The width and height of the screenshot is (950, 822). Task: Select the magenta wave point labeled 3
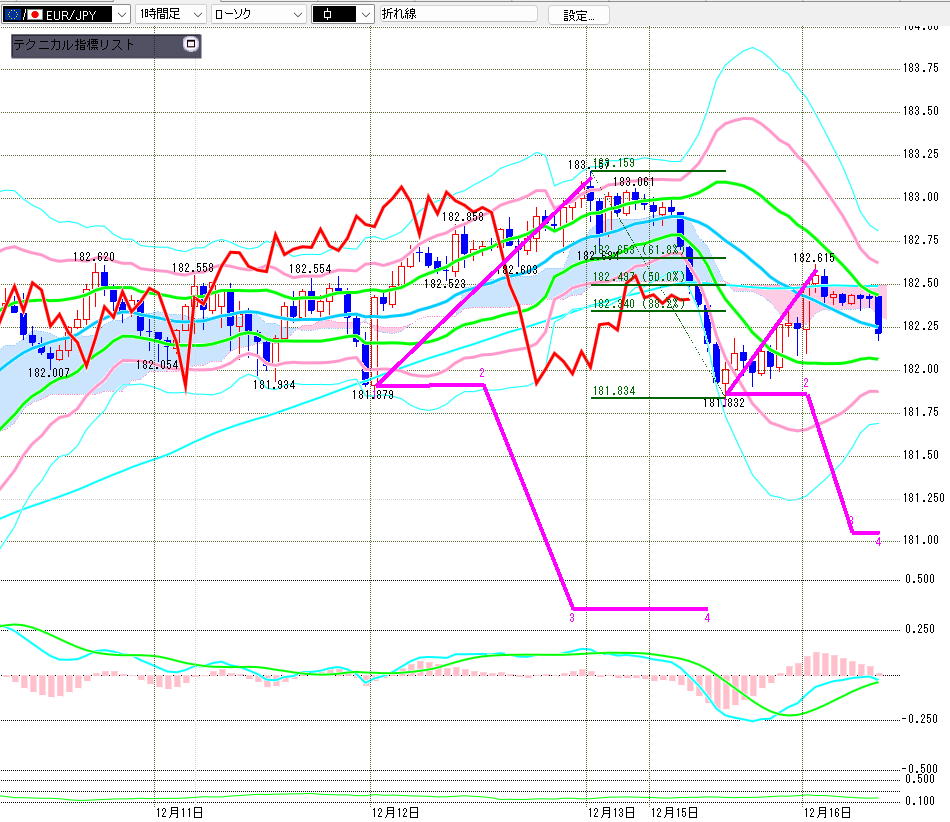pyautogui.click(x=572, y=618)
